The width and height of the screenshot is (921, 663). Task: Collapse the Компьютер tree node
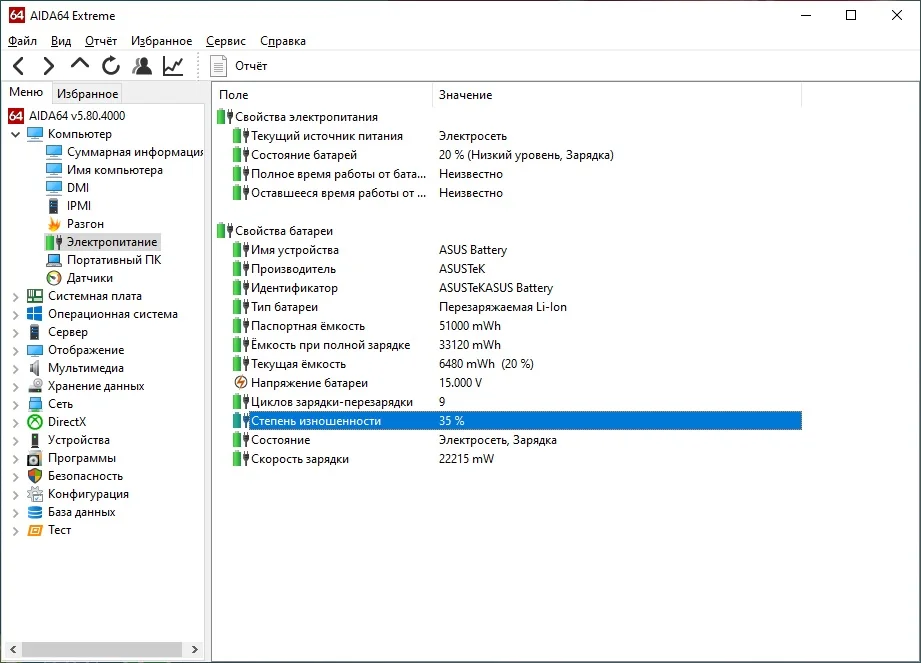point(15,134)
